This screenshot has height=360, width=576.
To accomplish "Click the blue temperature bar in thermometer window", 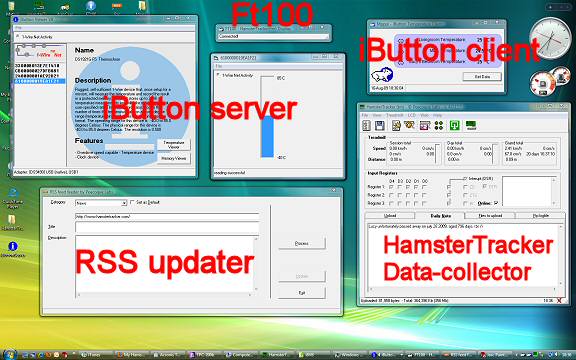I will click(267, 136).
